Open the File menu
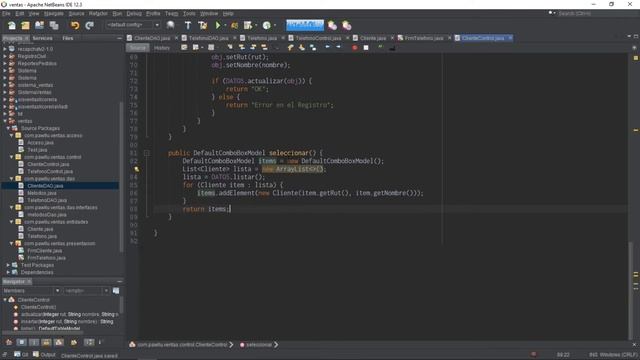This screenshot has height=360, width=640. (x=6, y=13)
